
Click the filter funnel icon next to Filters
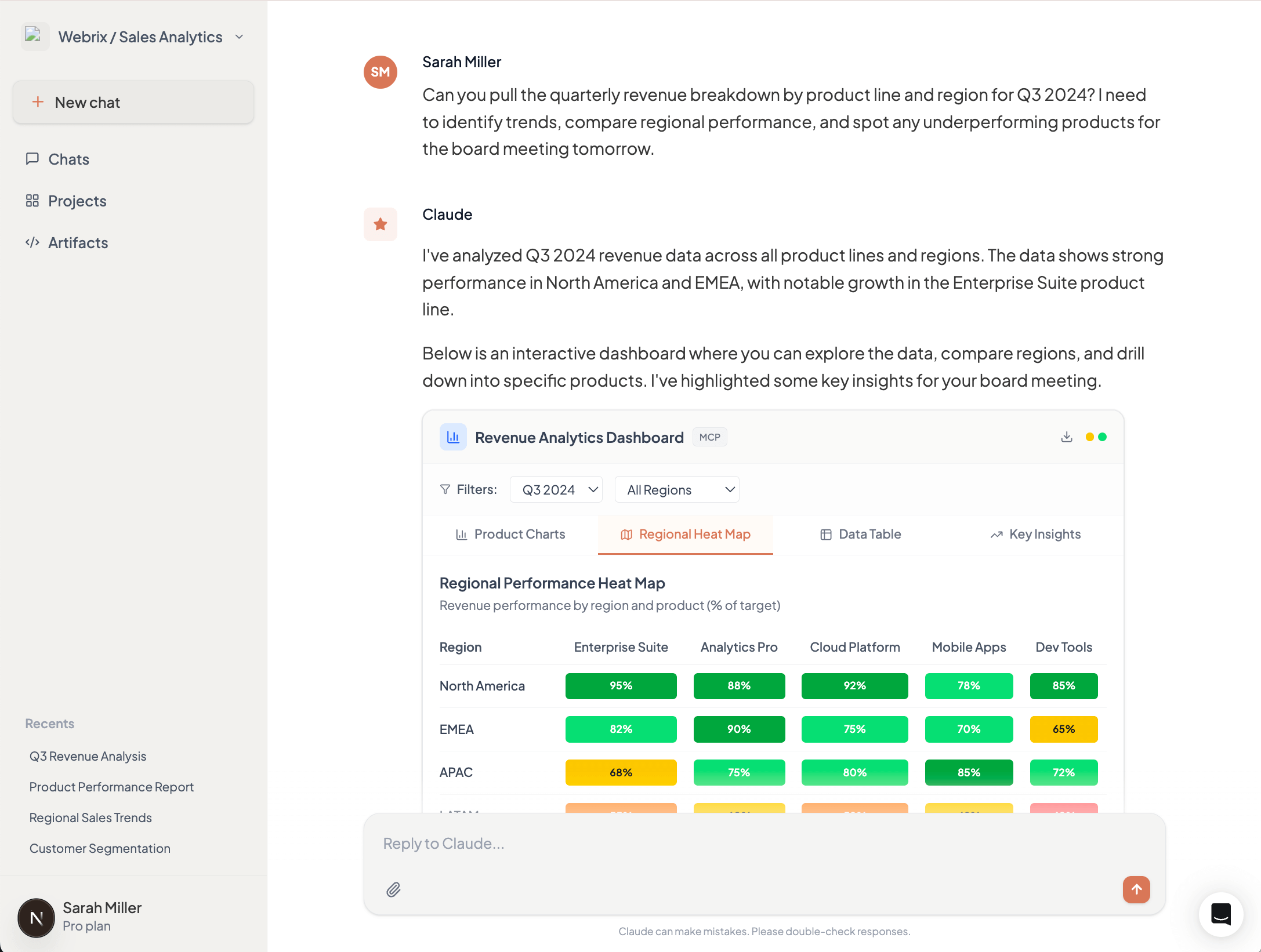click(445, 489)
